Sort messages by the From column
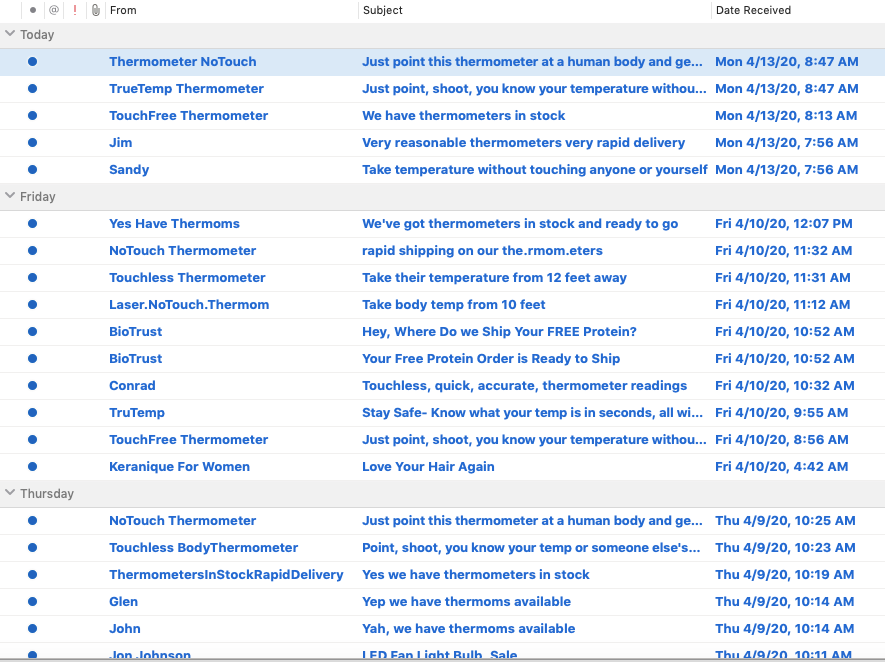Image resolution: width=885 pixels, height=662 pixels. 130,10
